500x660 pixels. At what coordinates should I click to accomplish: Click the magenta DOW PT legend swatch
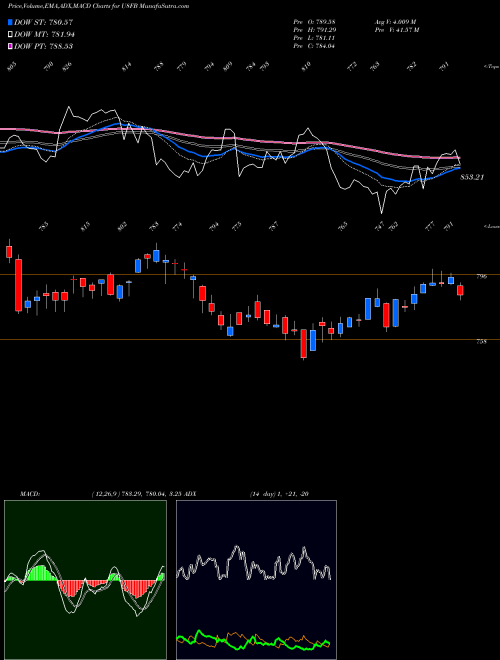(11, 46)
